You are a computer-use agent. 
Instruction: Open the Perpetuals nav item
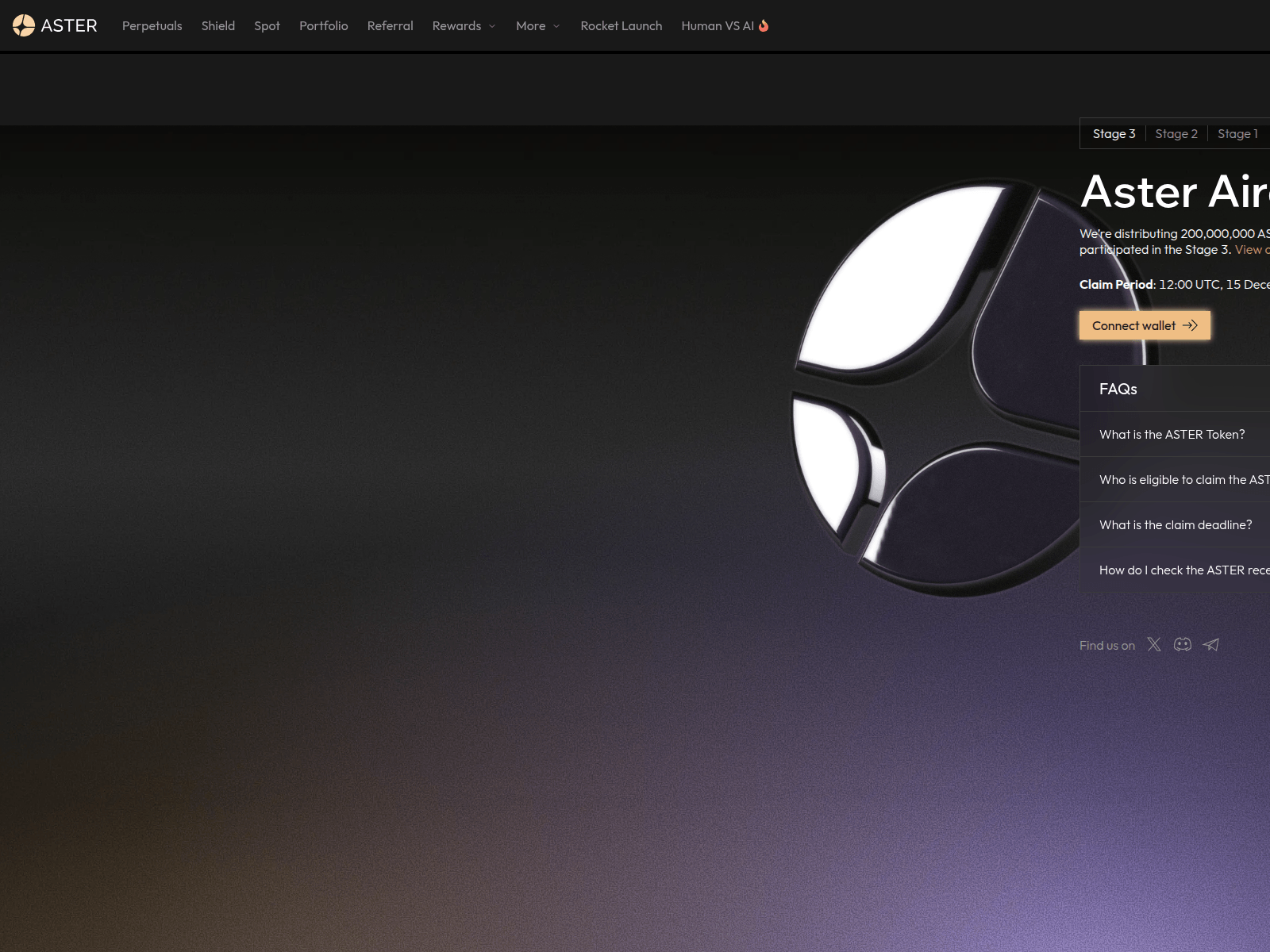152,25
